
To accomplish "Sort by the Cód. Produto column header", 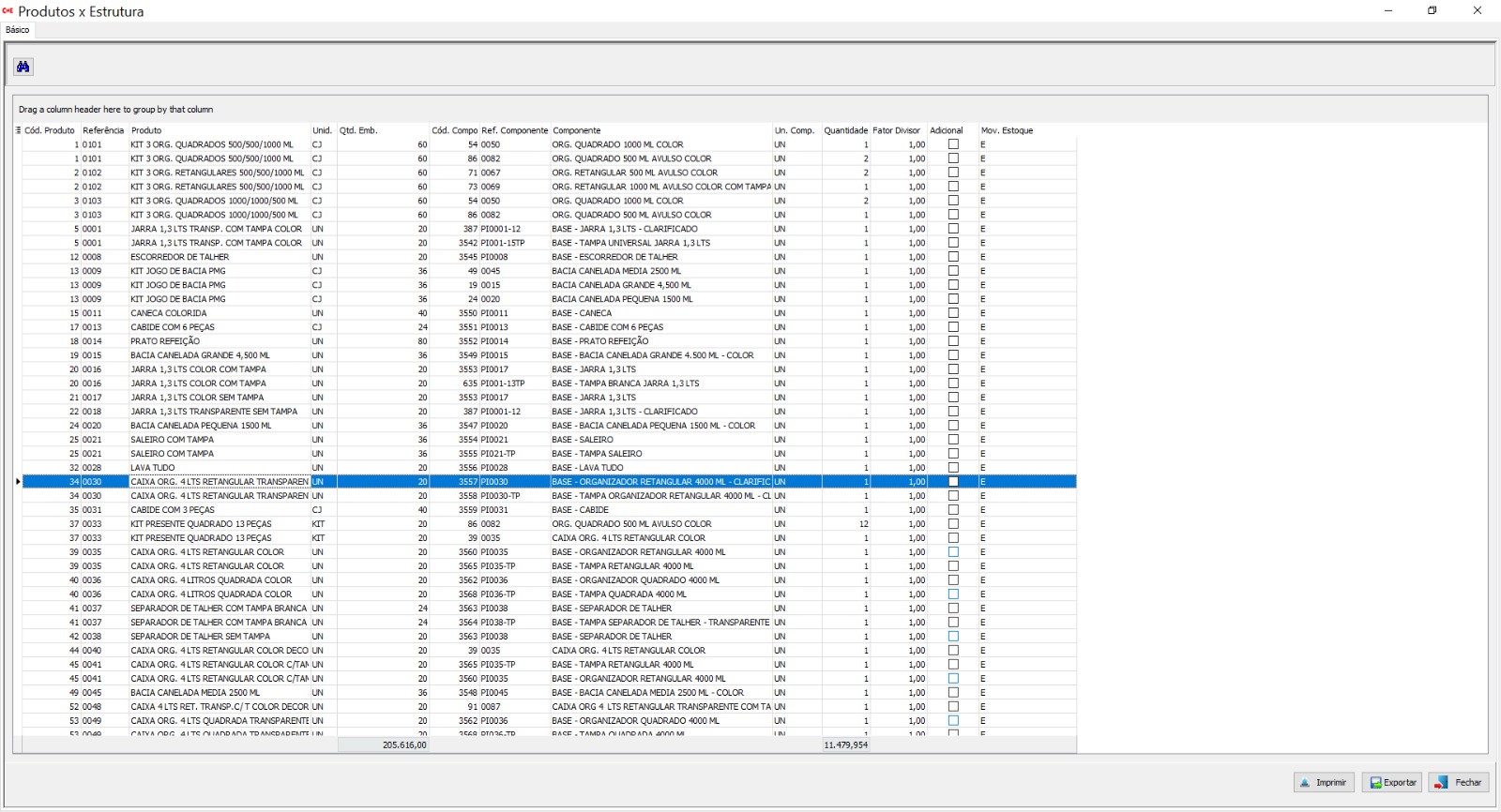I will coord(50,130).
